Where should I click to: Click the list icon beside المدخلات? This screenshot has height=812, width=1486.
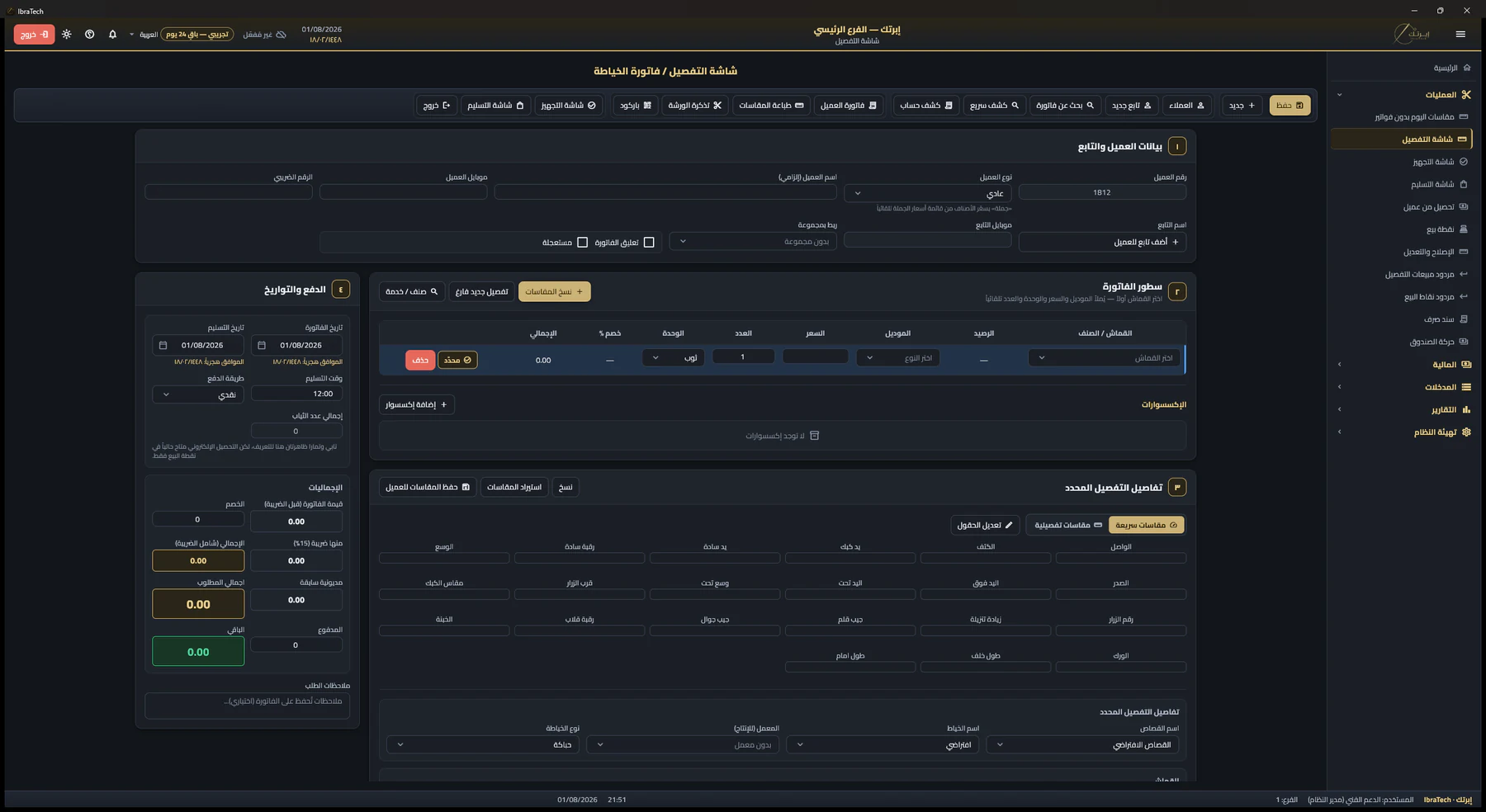[x=1466, y=387]
